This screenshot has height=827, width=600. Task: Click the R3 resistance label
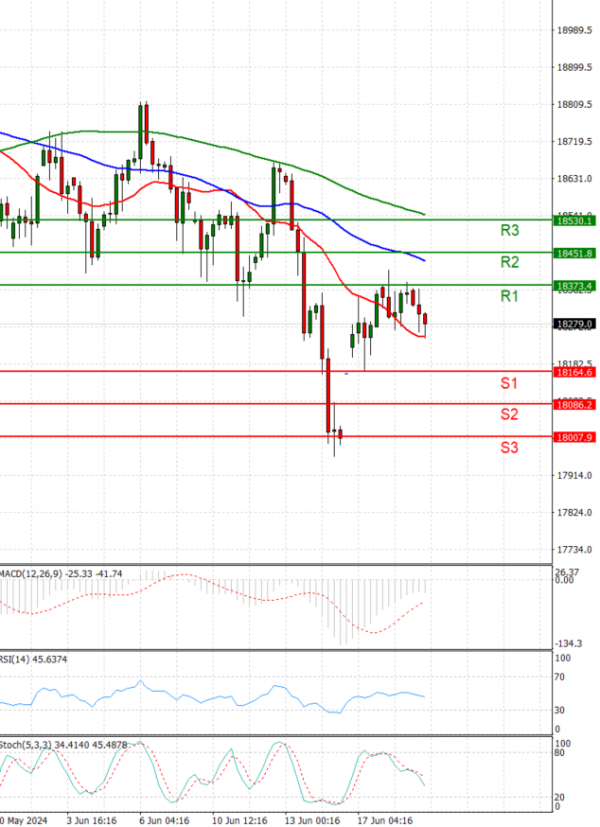click(x=509, y=230)
